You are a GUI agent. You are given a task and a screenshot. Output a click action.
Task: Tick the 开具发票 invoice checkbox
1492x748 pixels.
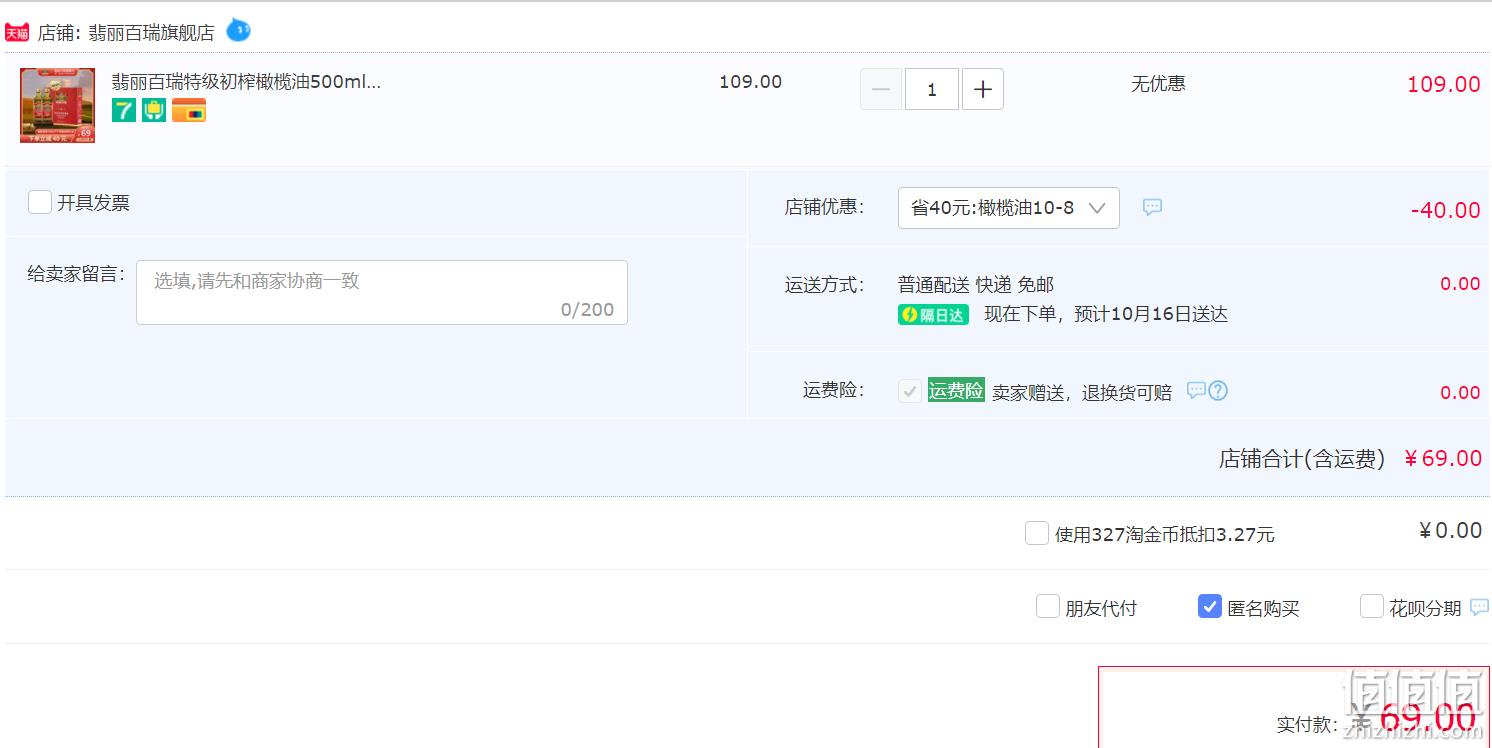[40, 202]
